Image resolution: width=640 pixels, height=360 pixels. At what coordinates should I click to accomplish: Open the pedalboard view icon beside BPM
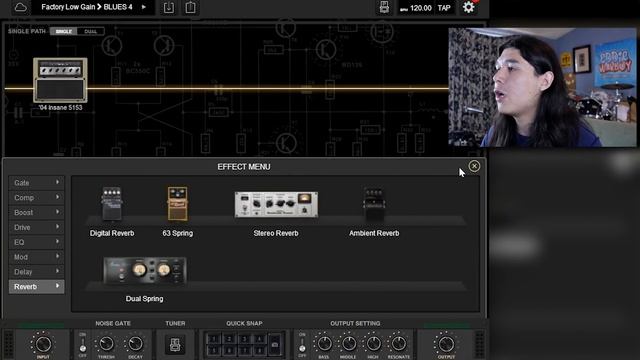384,7
